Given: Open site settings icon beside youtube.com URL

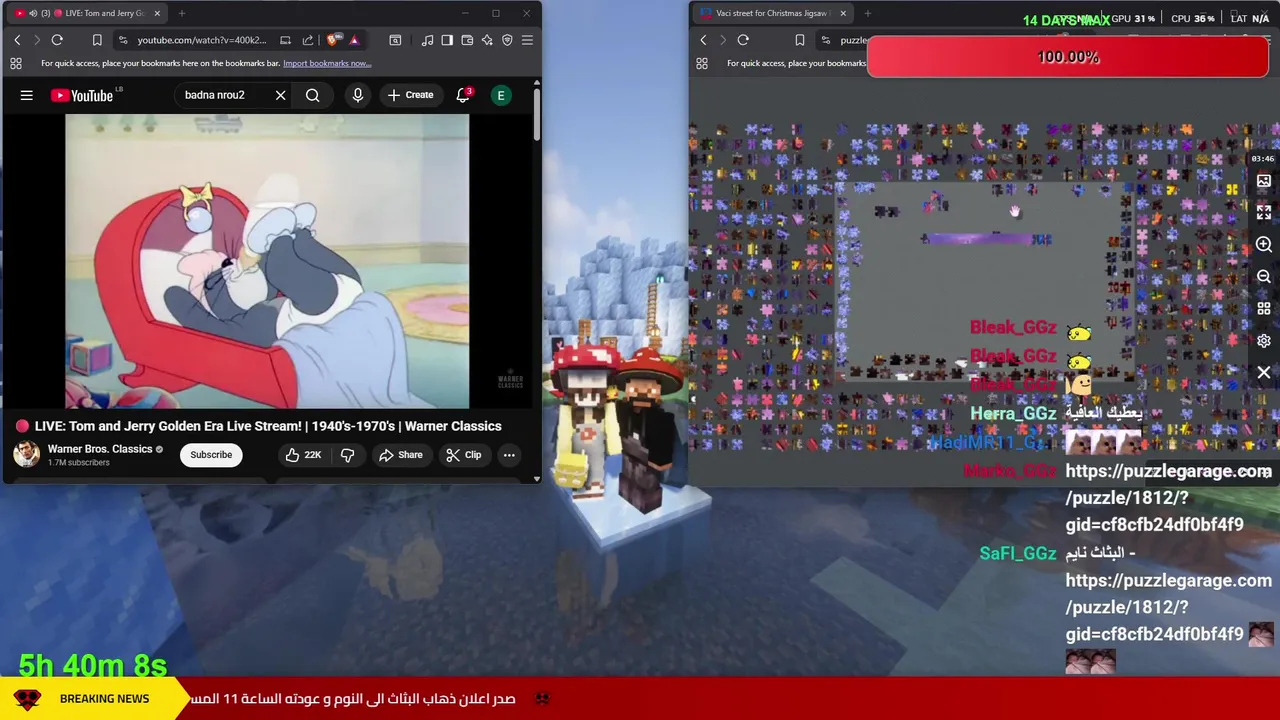Looking at the screenshot, I should [123, 40].
